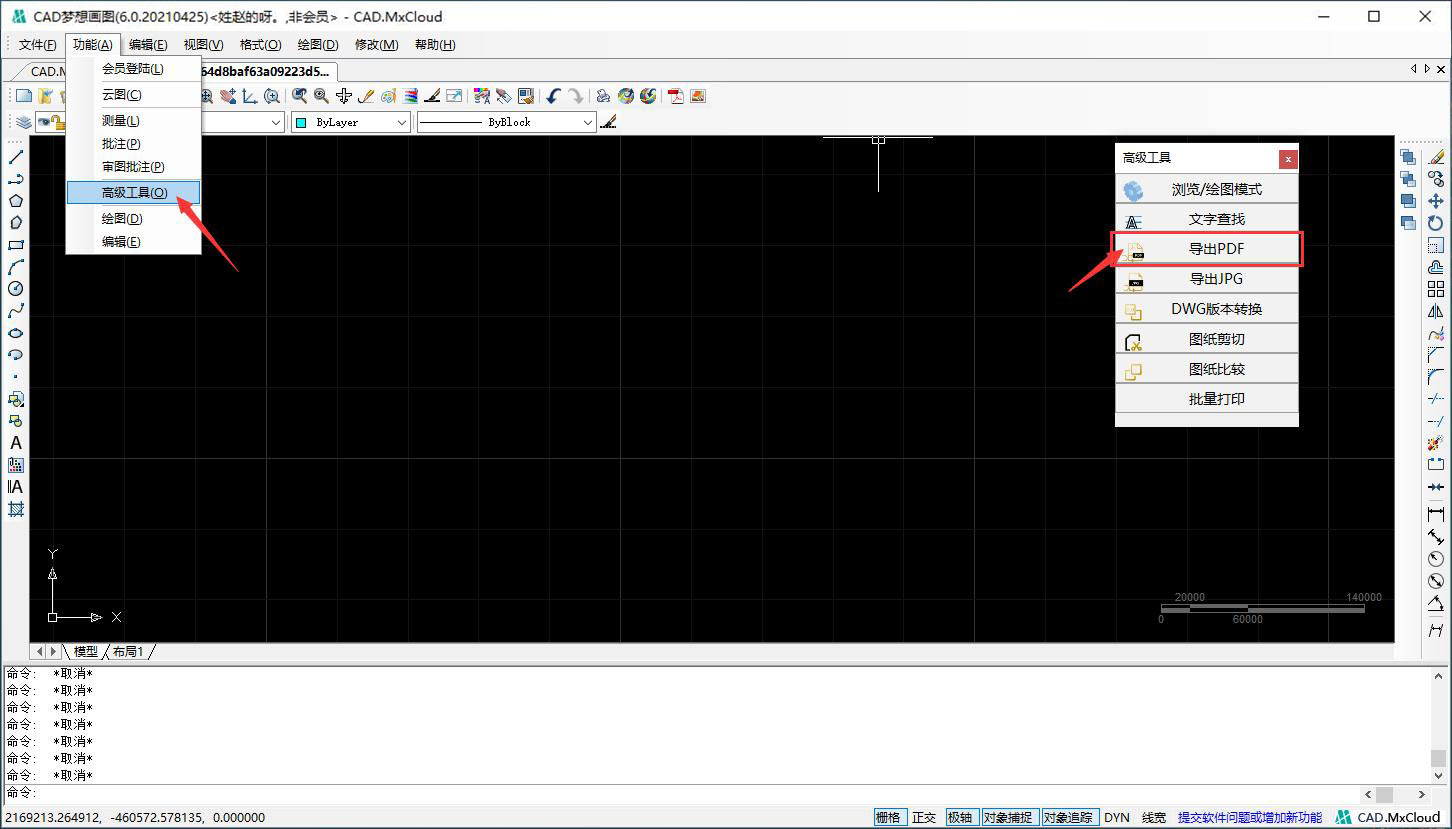
Task: Choose 云图(C) from dropdown menu
Action: click(x=133, y=95)
